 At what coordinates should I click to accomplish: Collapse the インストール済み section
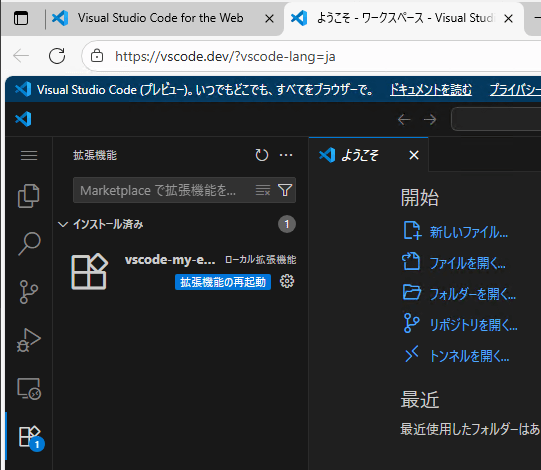(63, 224)
